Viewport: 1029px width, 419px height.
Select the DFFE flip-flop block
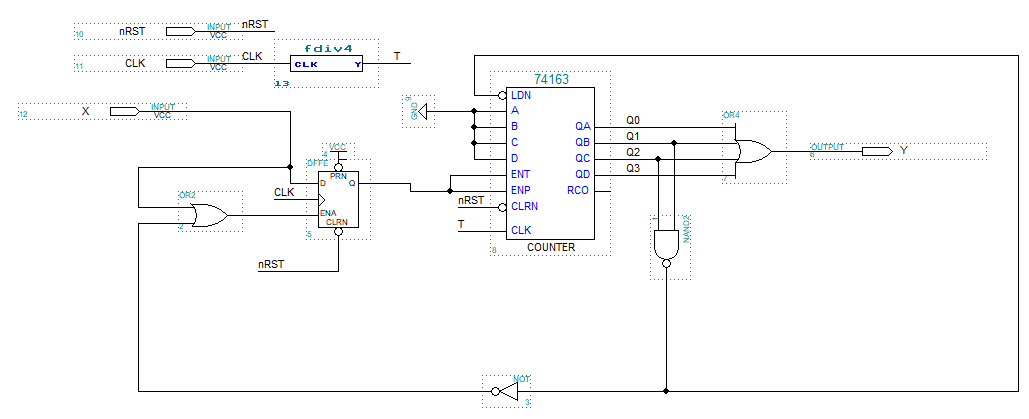pyautogui.click(x=338, y=200)
